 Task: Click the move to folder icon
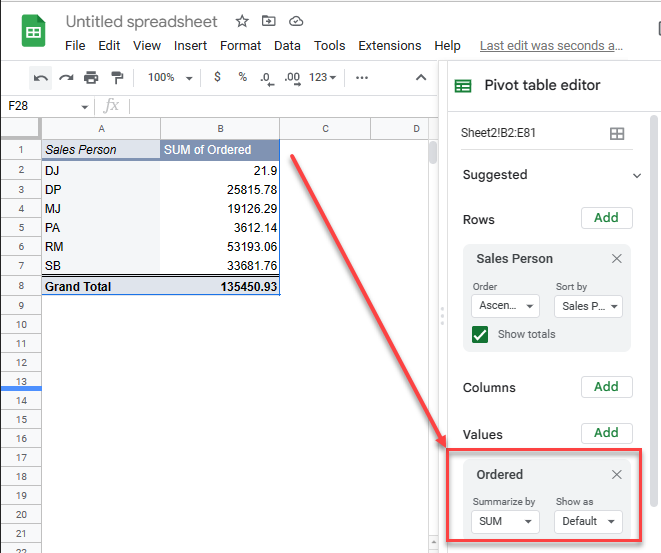[x=268, y=21]
